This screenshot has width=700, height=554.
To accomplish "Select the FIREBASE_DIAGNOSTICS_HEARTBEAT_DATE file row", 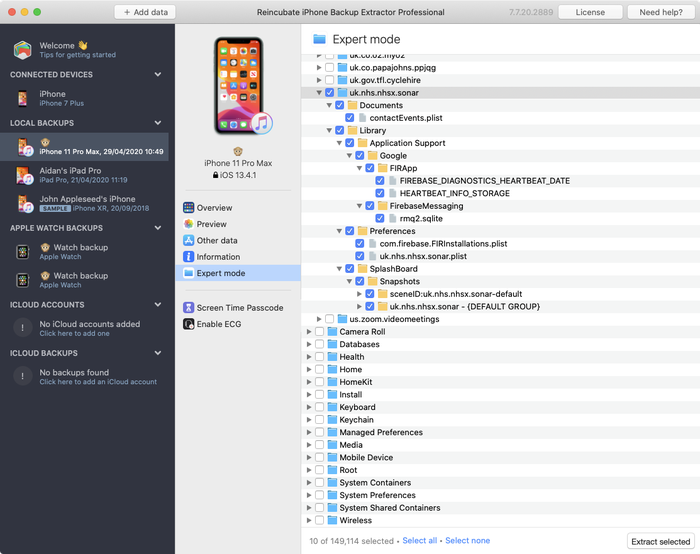I will pos(500,181).
